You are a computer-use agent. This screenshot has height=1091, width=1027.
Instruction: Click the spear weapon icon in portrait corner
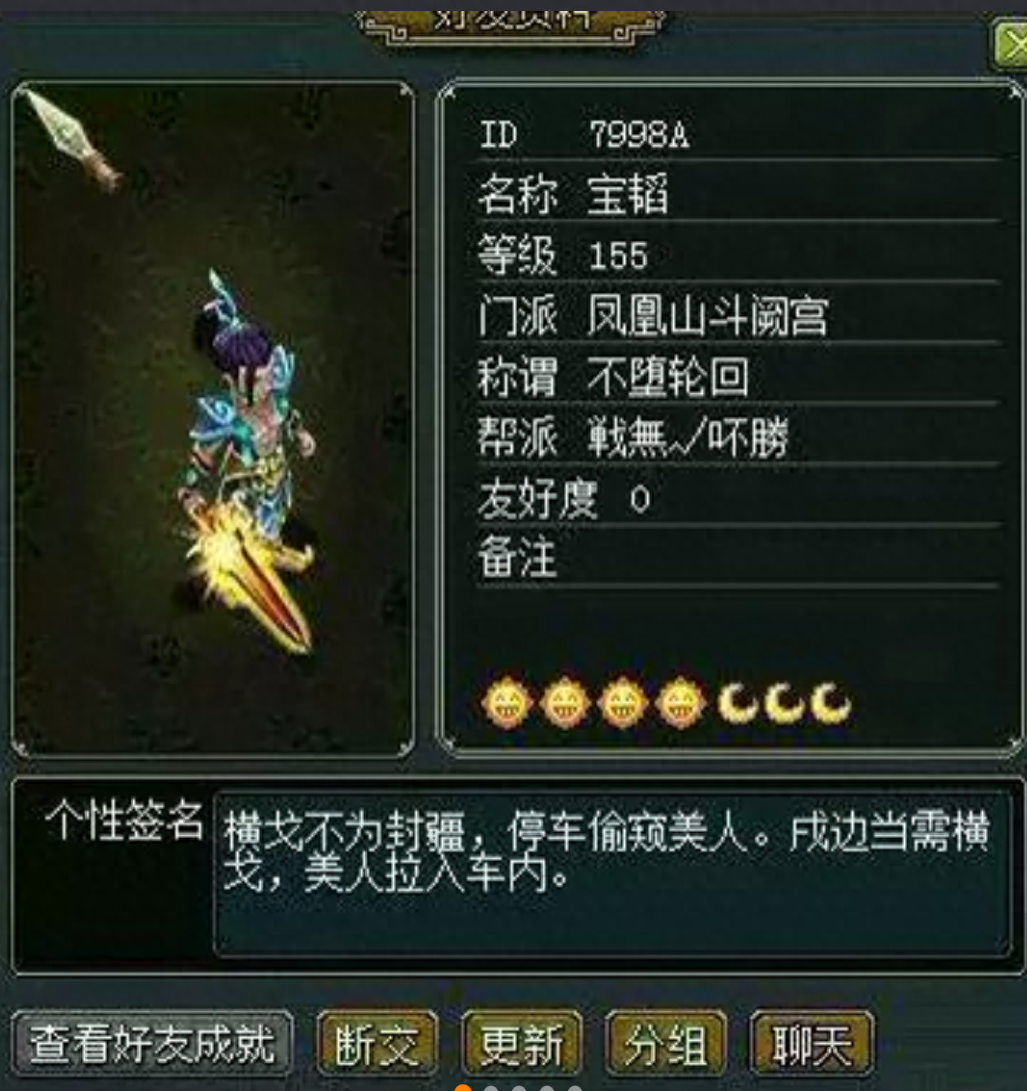click(x=73, y=139)
